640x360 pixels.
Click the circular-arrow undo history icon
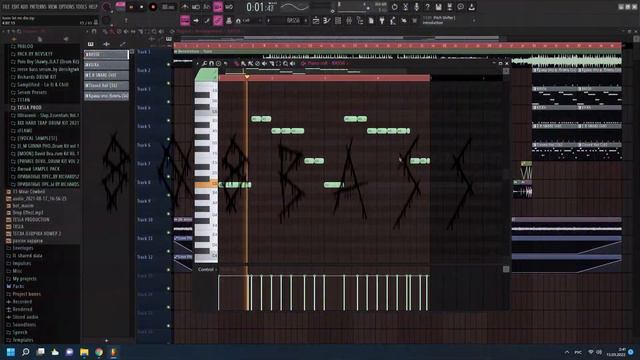click(x=394, y=7)
